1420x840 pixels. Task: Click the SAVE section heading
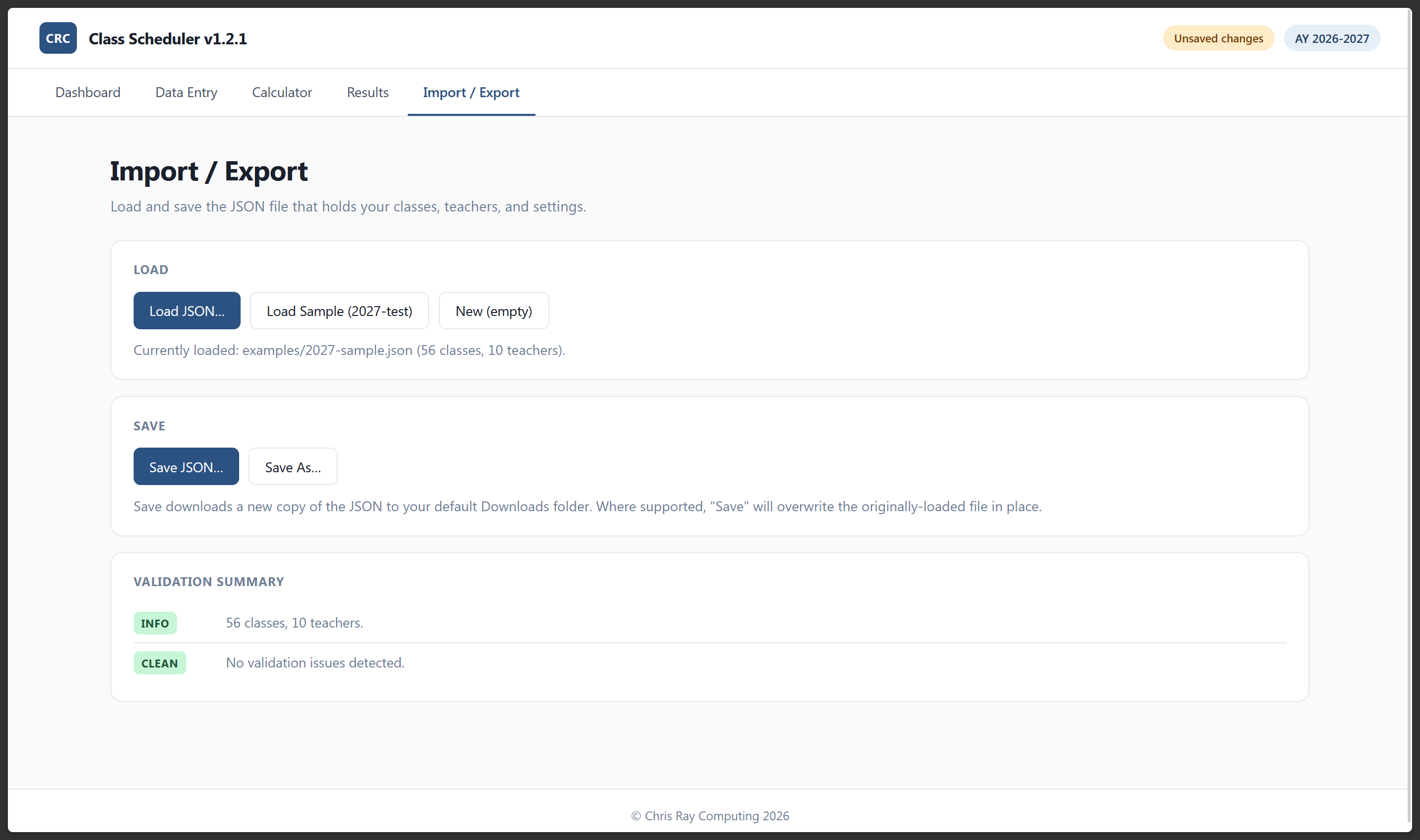149,426
